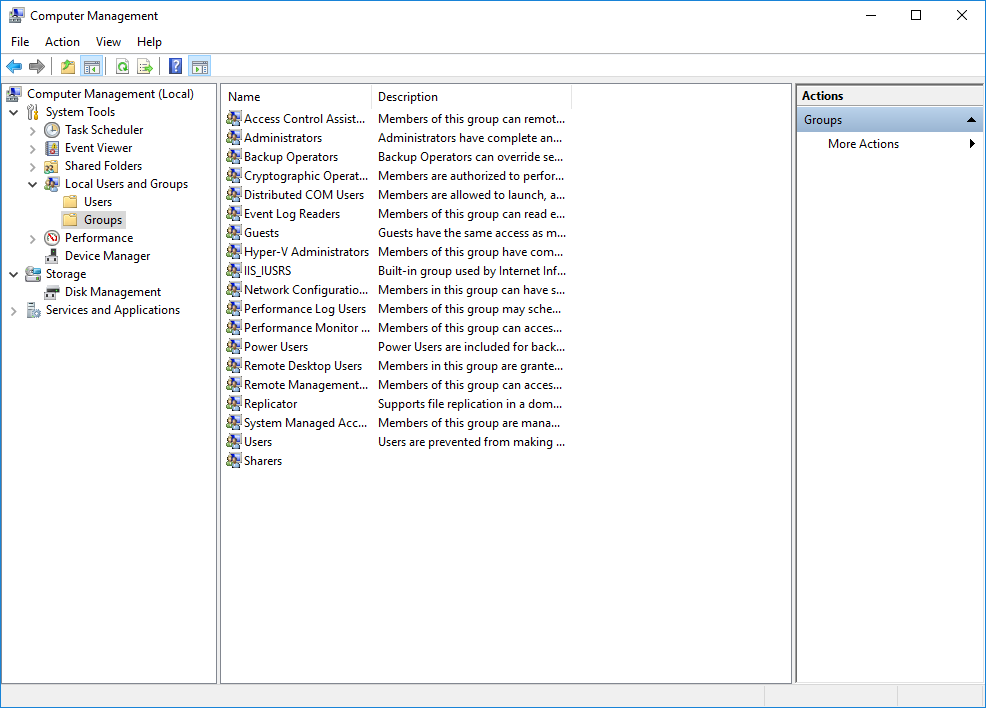Open the File menu
986x708 pixels.
tap(20, 41)
